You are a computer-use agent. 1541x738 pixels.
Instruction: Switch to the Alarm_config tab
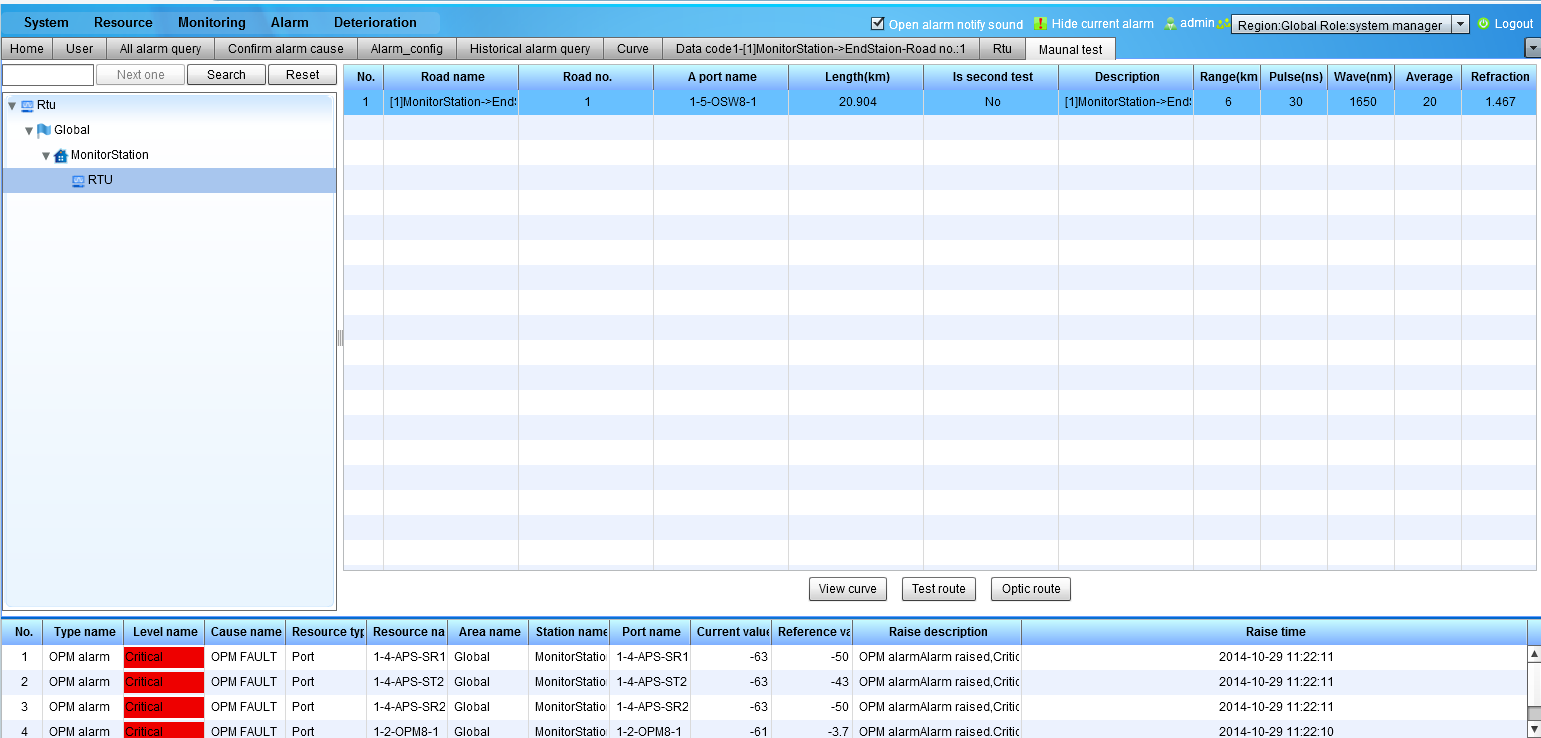point(407,48)
